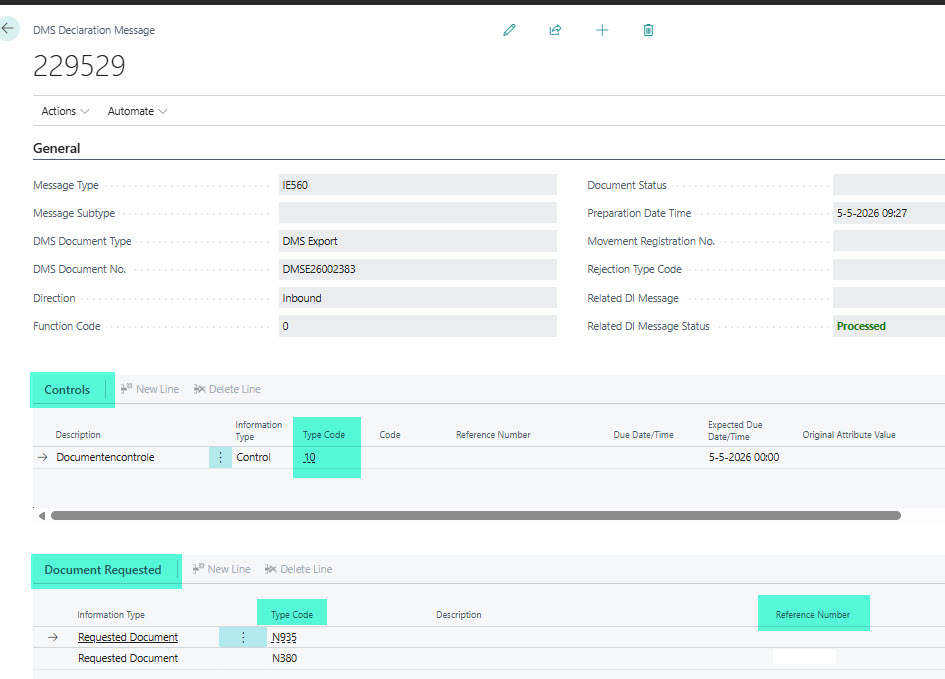Expand the Automate menu
Screen dimensions: 945x679
(x=137, y=111)
